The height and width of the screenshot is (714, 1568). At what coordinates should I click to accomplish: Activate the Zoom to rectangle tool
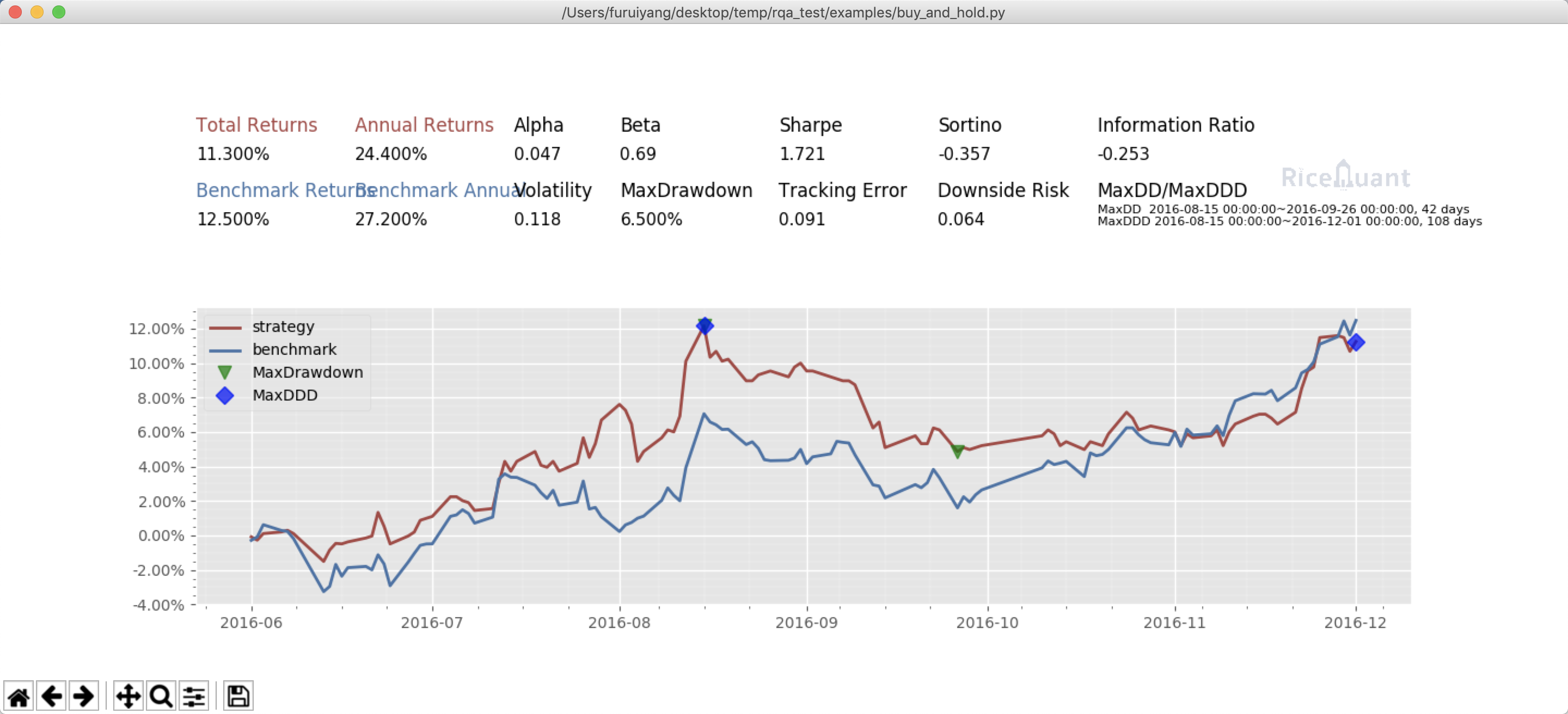(x=161, y=695)
